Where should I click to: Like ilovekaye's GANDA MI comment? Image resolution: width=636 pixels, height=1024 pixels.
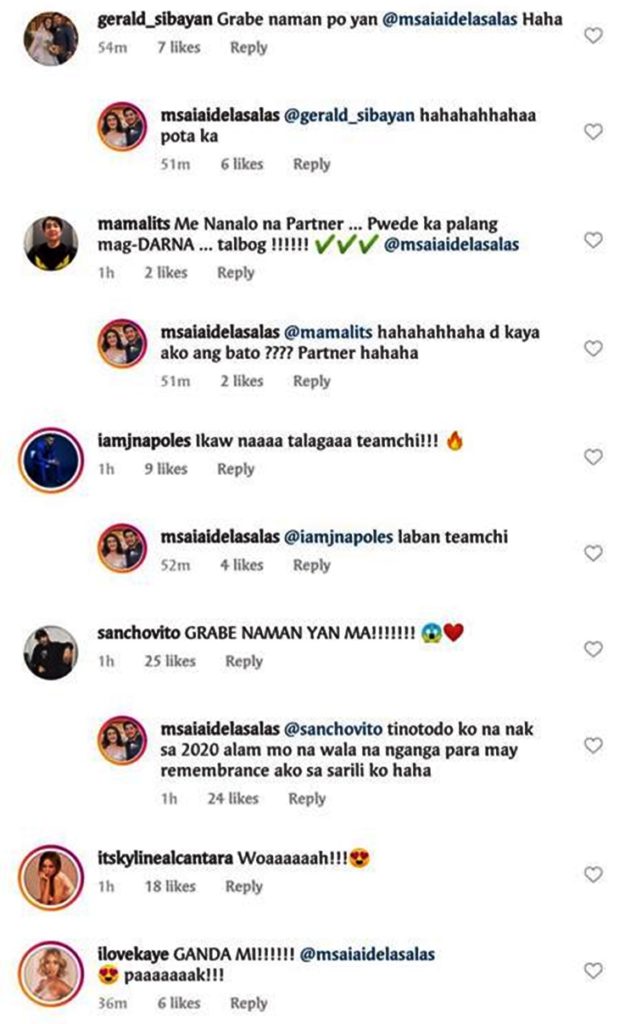(593, 970)
